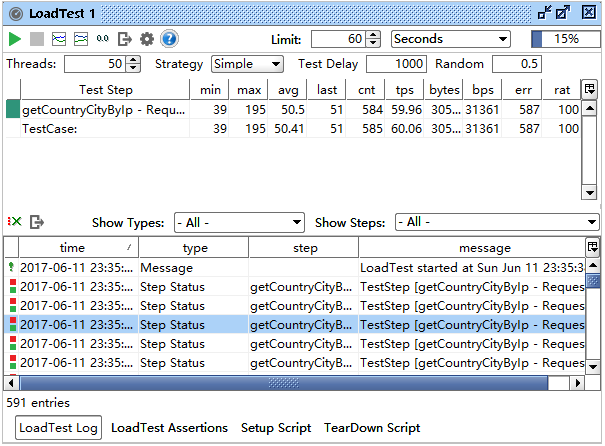Open the Show Types dropdown
This screenshot has width=605, height=446.
(x=239, y=222)
